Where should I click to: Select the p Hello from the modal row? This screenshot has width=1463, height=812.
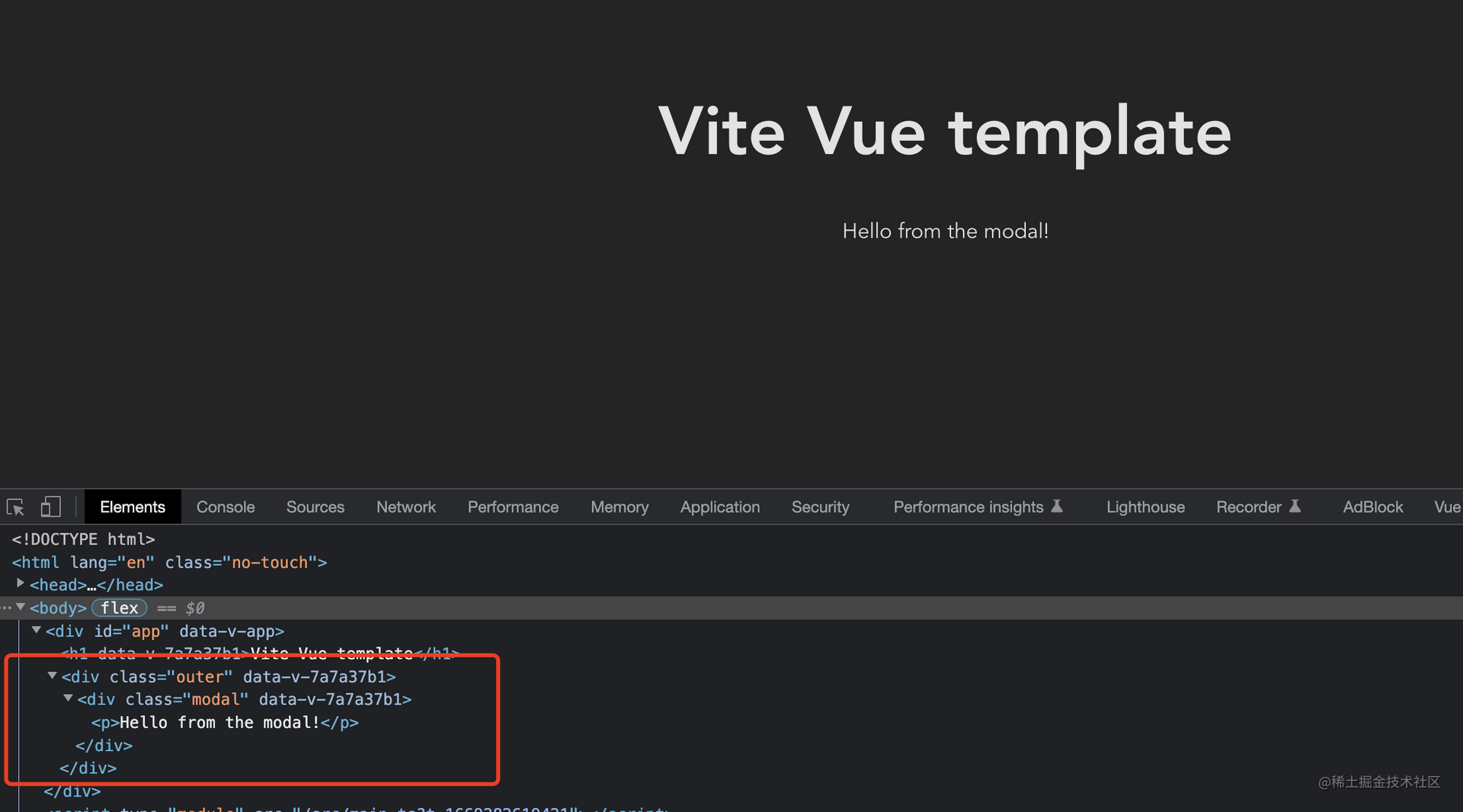[x=225, y=722]
